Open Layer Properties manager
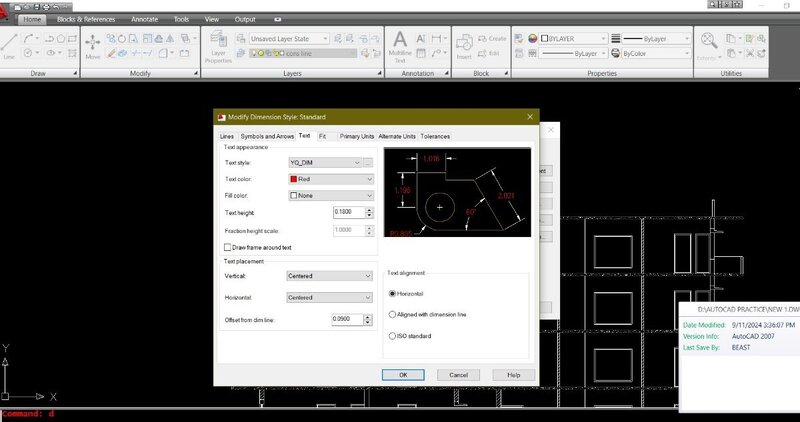The image size is (800, 422). pos(218,44)
